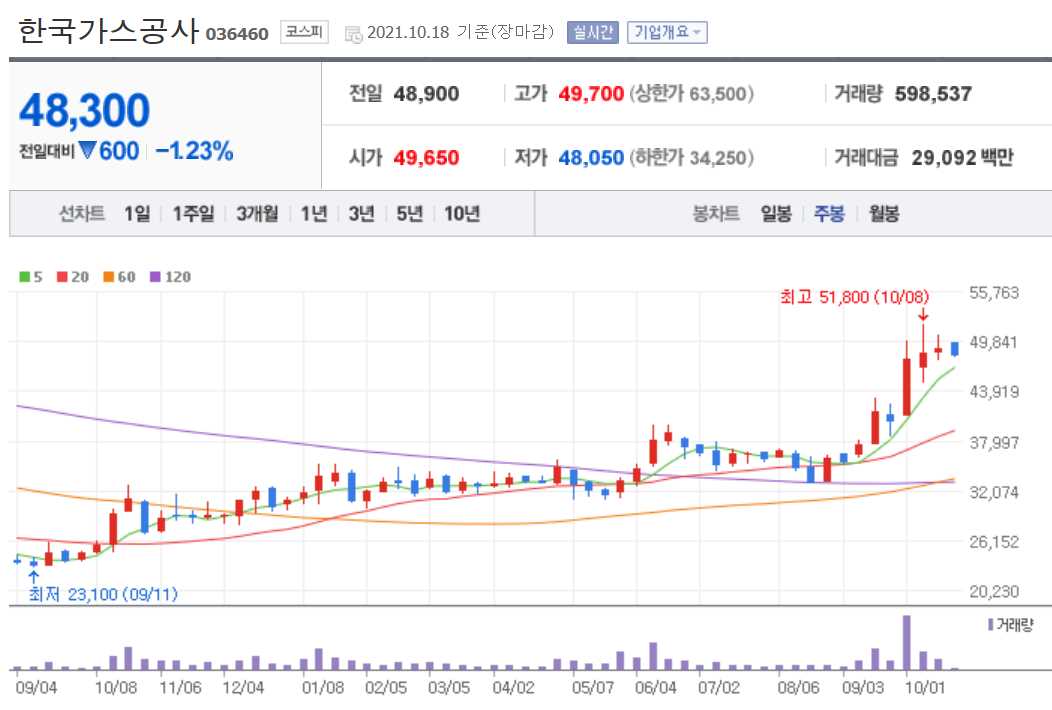Click the 거래대금 29,092 value
This screenshot has height=710, width=1052.
[944, 158]
